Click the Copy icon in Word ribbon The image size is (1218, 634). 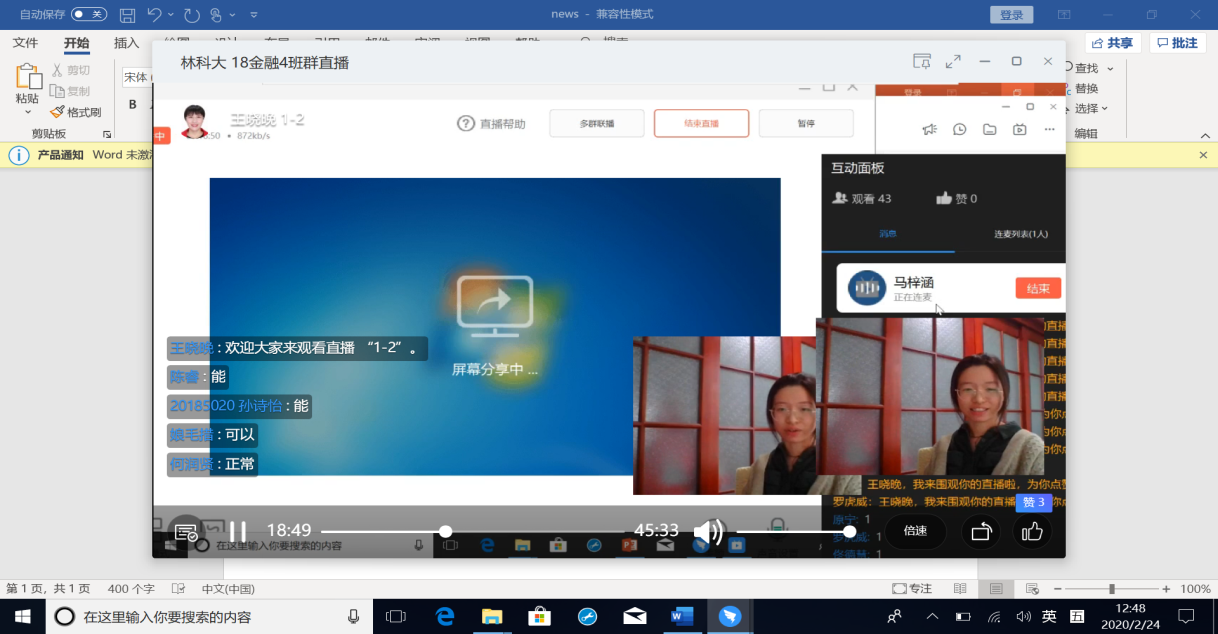coord(57,91)
